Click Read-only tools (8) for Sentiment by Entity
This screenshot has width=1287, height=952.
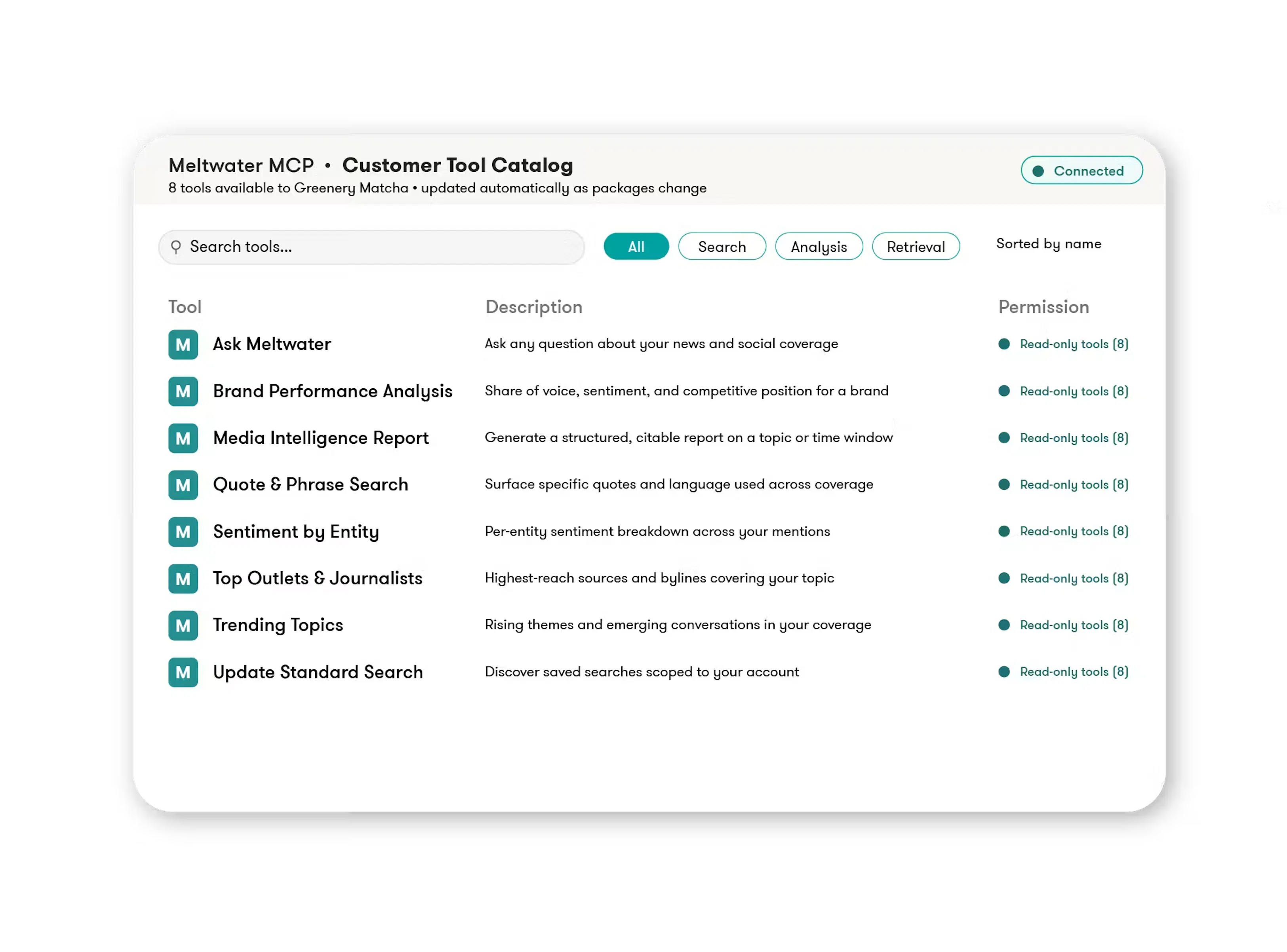click(x=1074, y=531)
